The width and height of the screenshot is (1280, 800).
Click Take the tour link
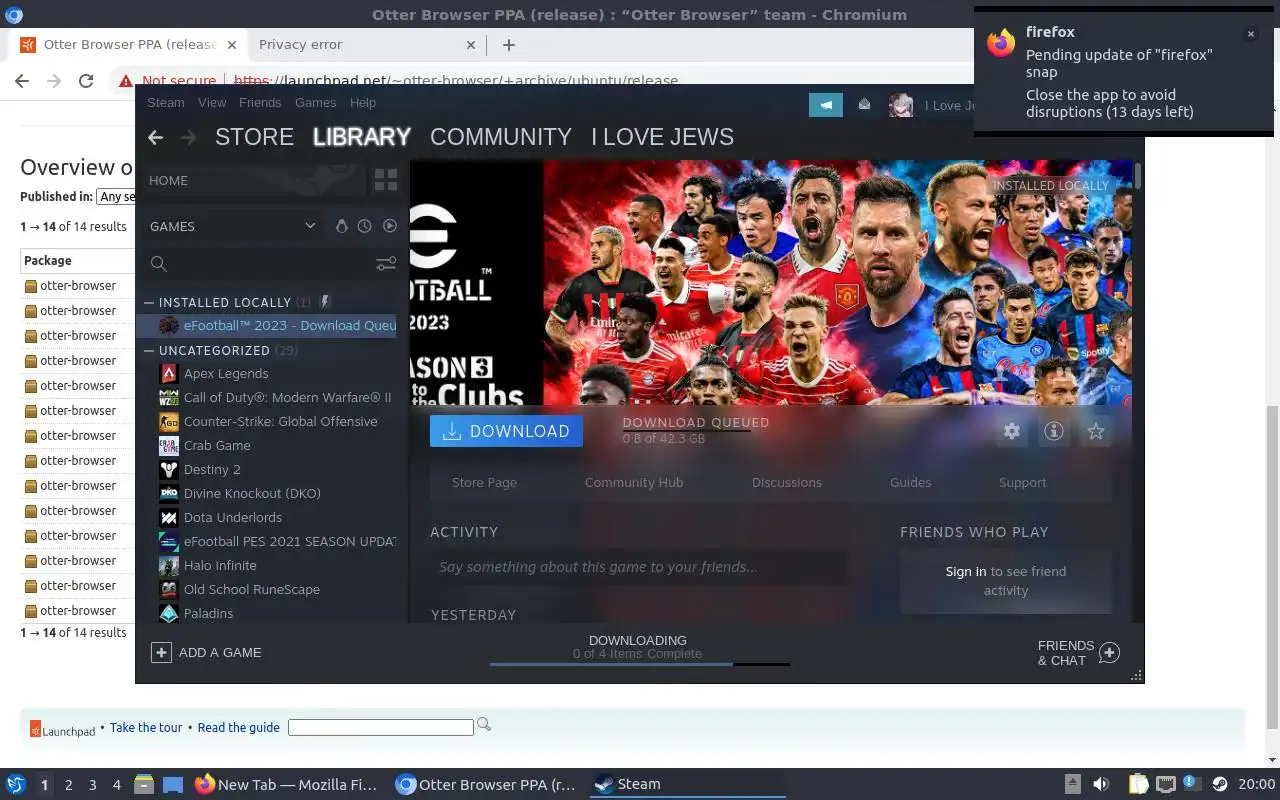[146, 727]
